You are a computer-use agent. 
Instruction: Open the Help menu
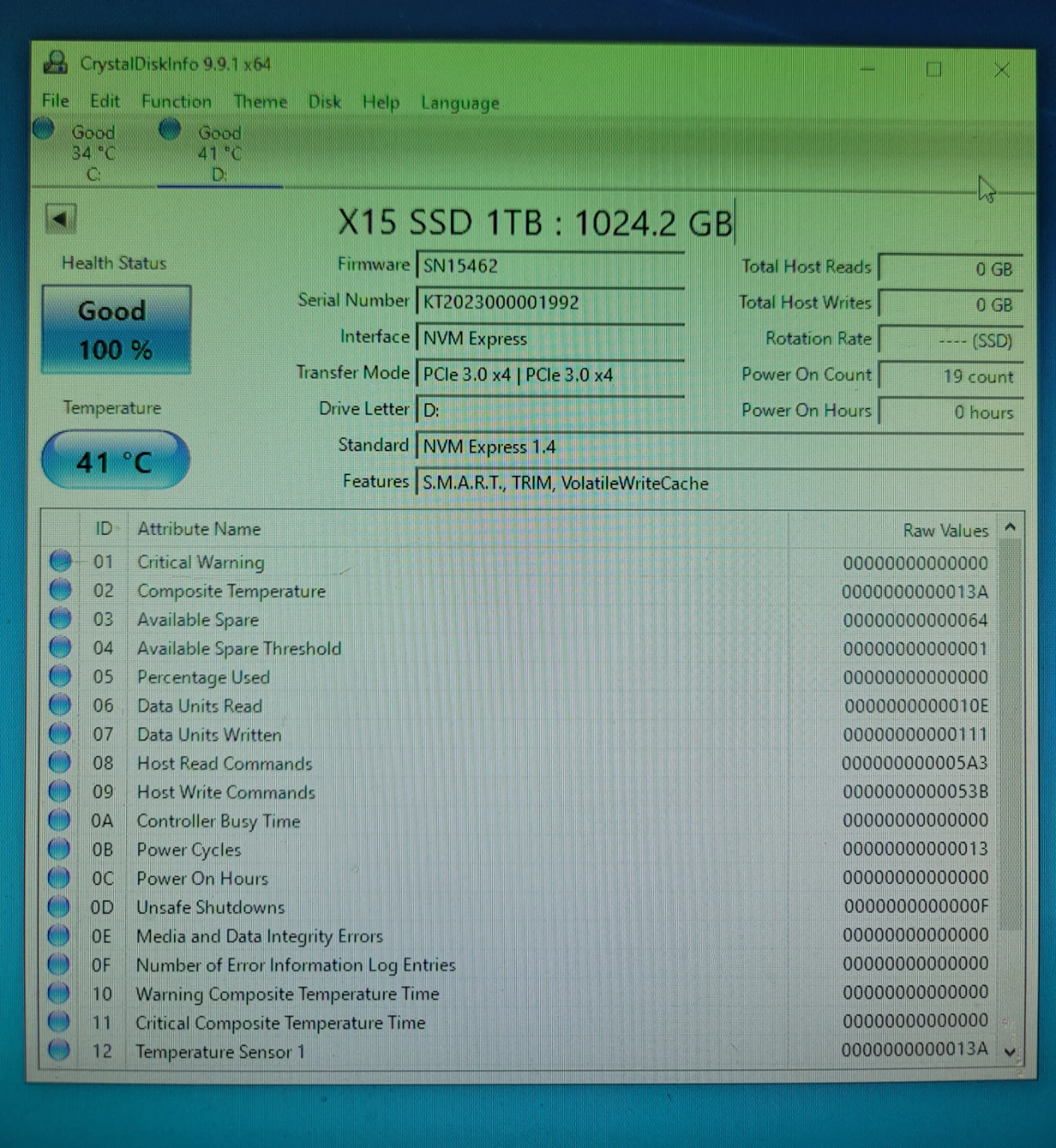coord(380,102)
